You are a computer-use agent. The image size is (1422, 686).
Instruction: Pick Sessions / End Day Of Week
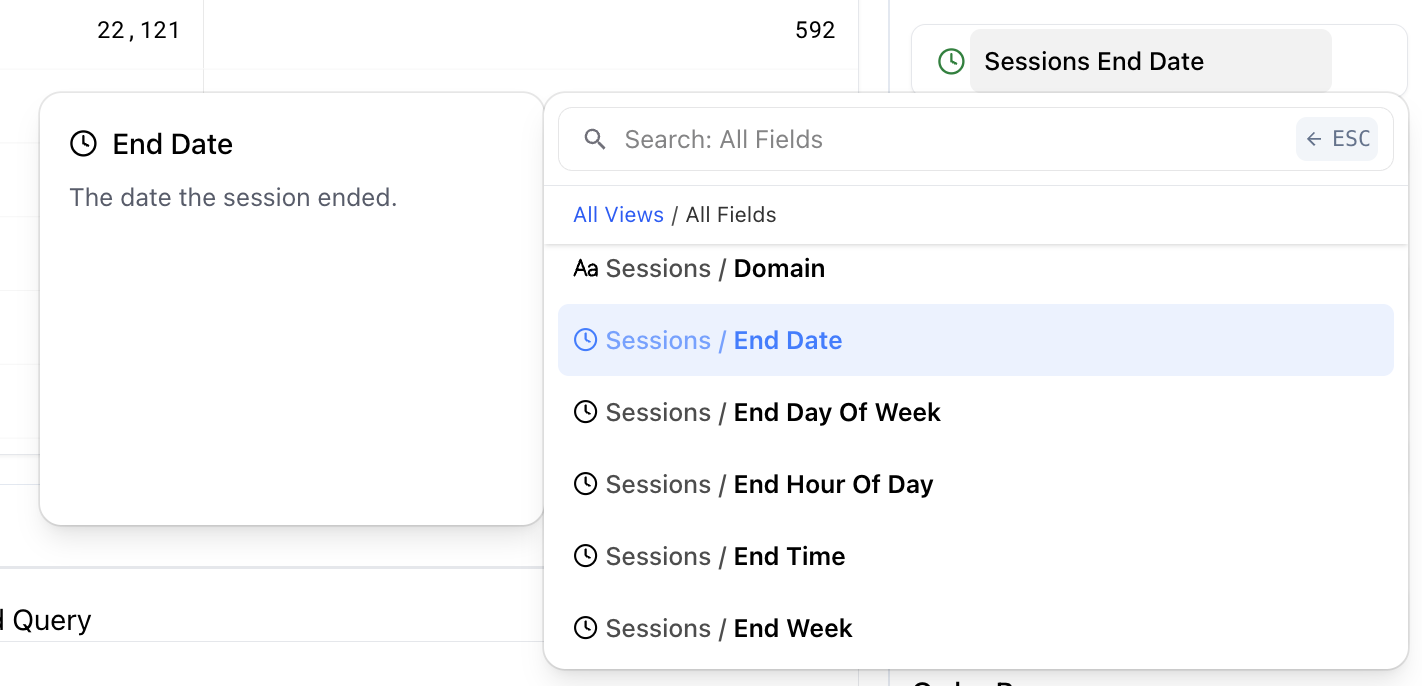click(x=773, y=412)
